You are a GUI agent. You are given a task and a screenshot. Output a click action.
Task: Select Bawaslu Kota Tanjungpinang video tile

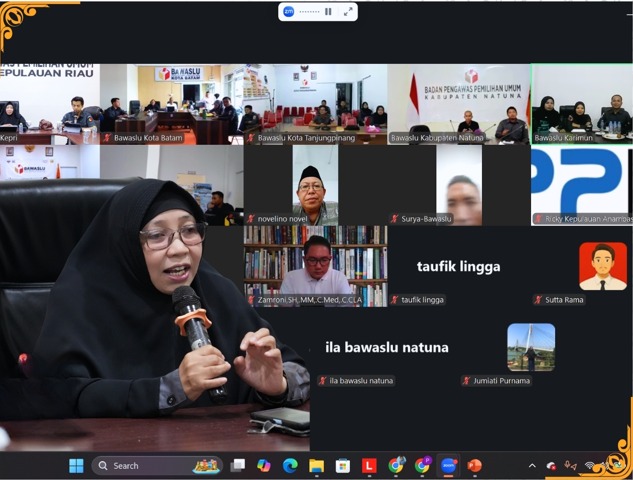tap(316, 104)
